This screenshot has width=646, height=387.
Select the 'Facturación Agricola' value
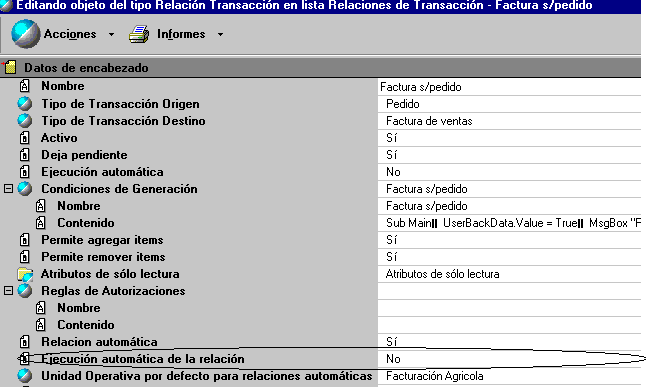tap(509, 376)
